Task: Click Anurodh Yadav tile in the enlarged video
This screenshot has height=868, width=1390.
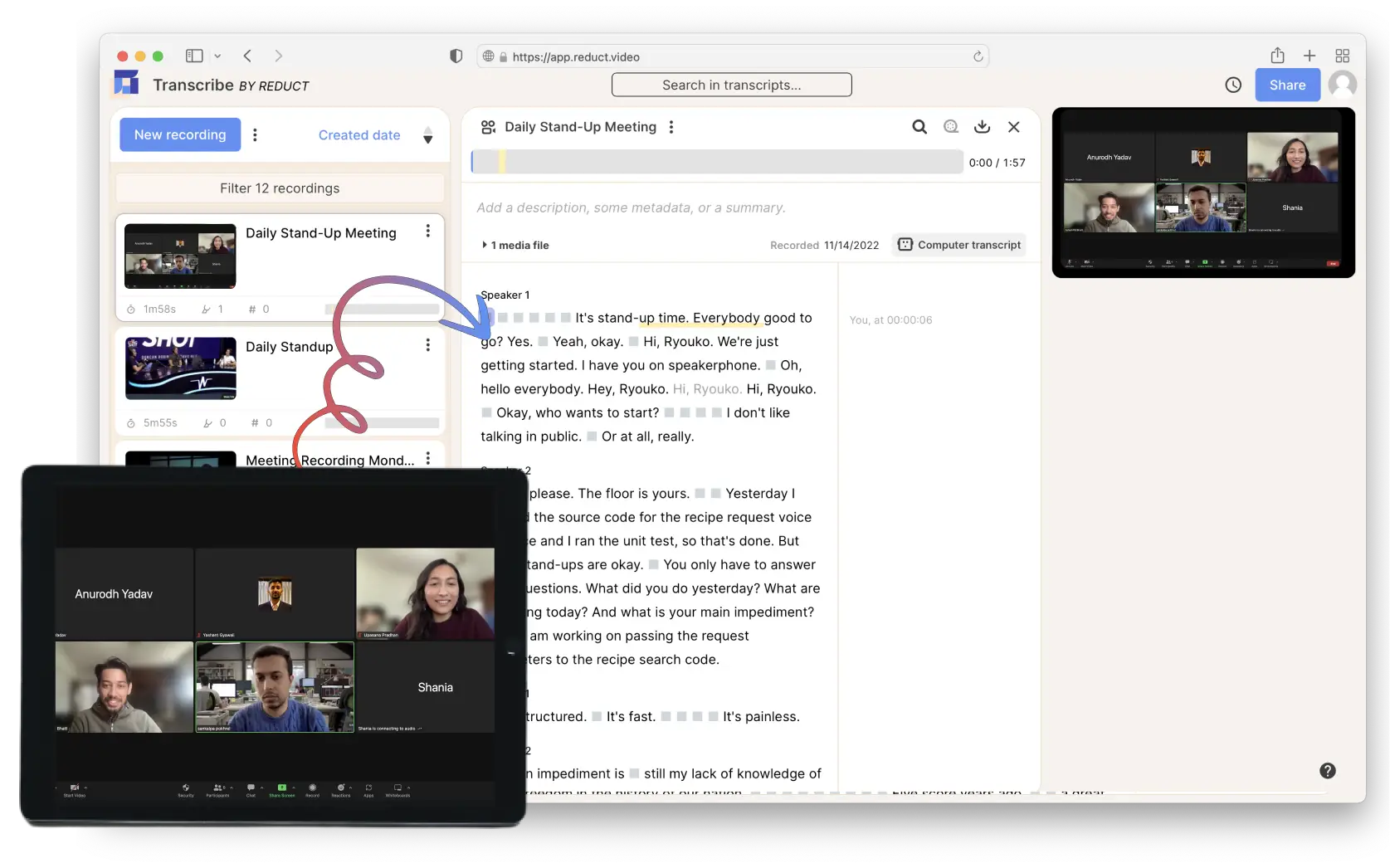Action: coord(124,594)
